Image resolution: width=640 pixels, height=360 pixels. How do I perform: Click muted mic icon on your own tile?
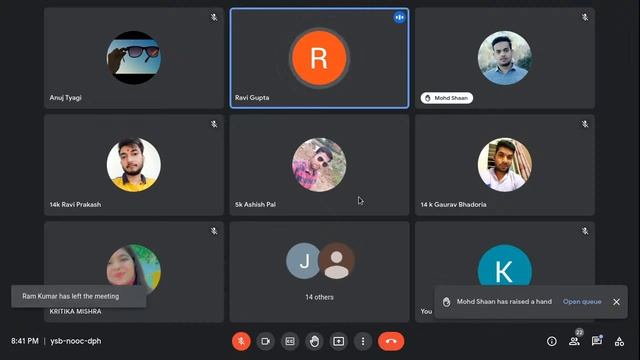coord(585,231)
